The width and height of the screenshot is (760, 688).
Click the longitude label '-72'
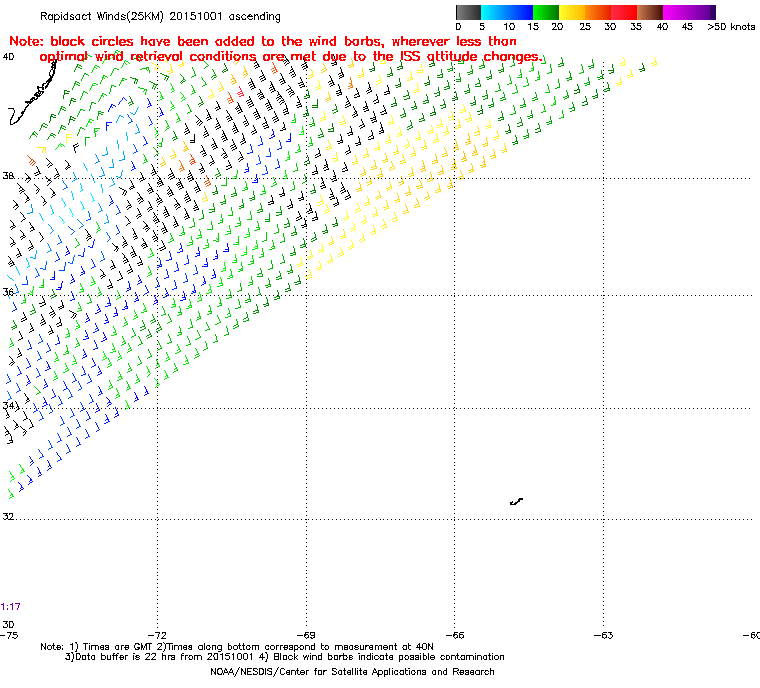(157, 635)
